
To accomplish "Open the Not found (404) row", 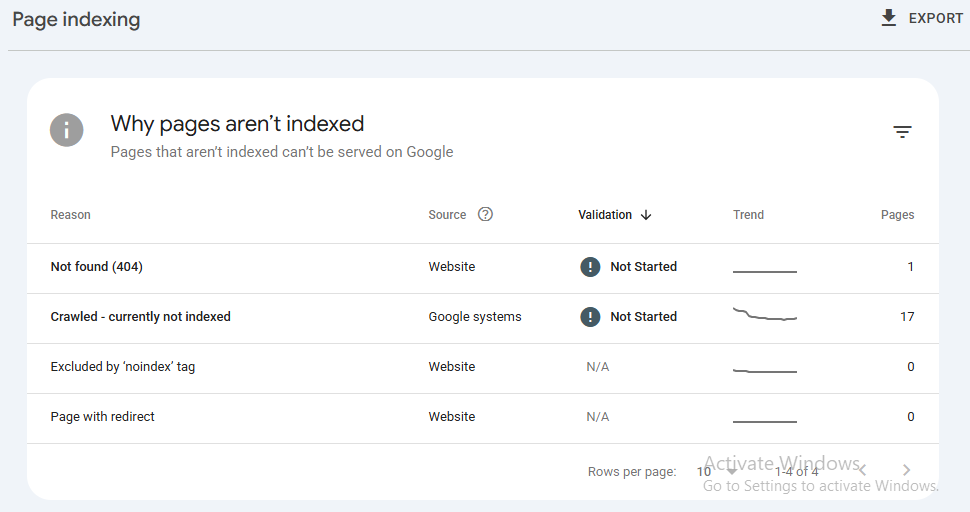I will coord(483,268).
